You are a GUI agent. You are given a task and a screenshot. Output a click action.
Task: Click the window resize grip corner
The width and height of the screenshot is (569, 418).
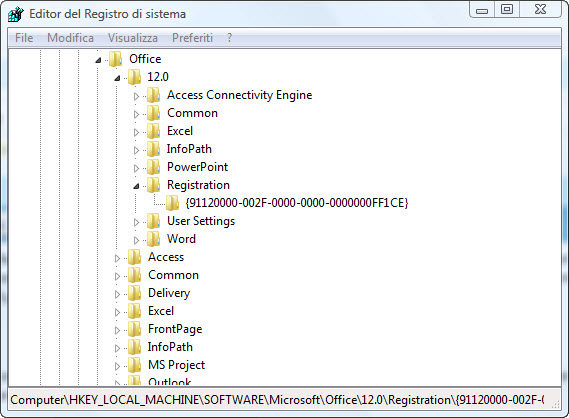click(556, 405)
